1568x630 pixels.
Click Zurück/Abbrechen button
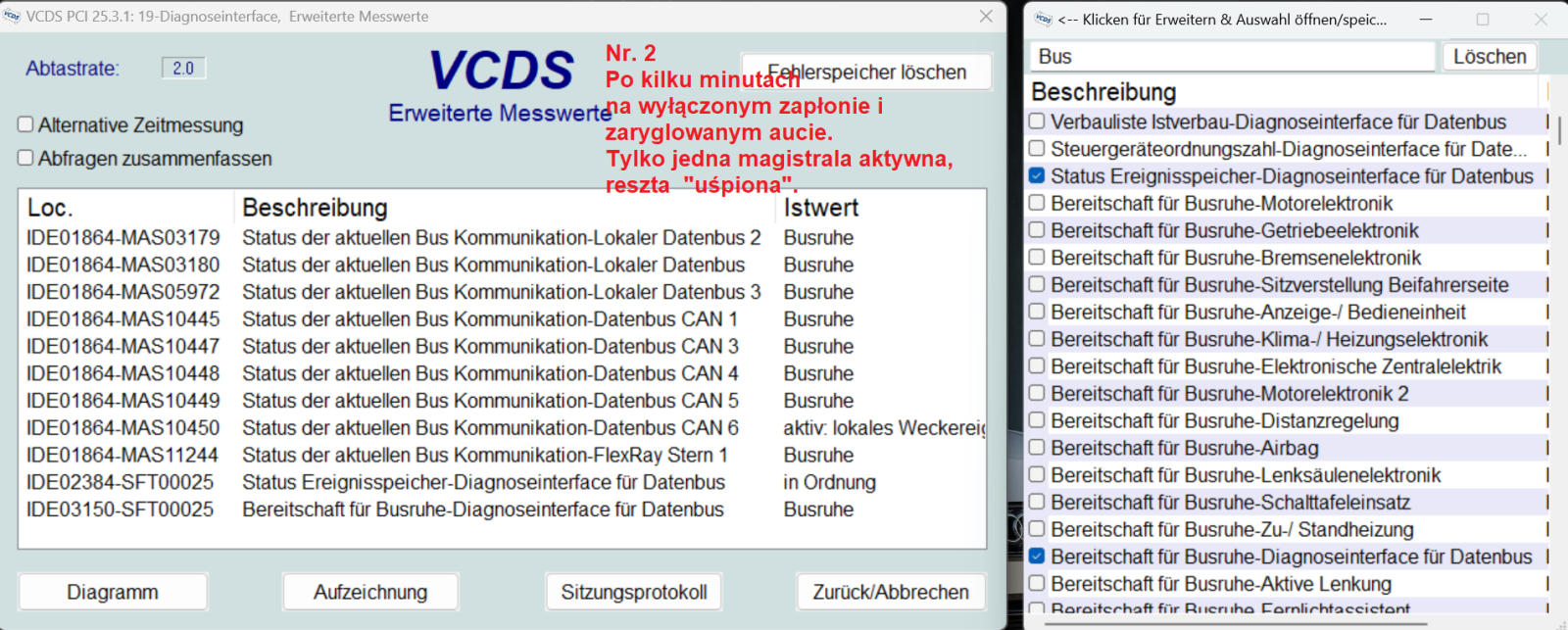[891, 592]
